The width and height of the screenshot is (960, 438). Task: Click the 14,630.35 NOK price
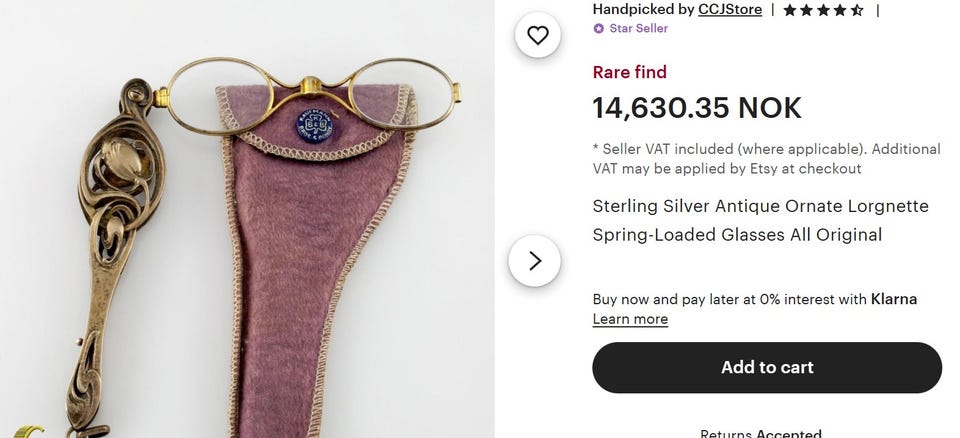[x=697, y=107]
